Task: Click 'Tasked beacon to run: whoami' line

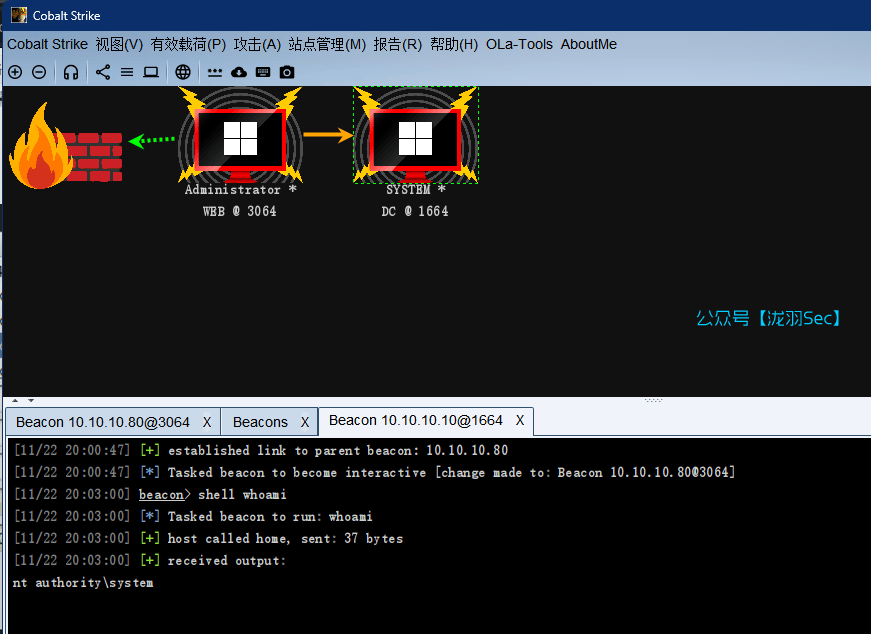Action: click(193, 517)
